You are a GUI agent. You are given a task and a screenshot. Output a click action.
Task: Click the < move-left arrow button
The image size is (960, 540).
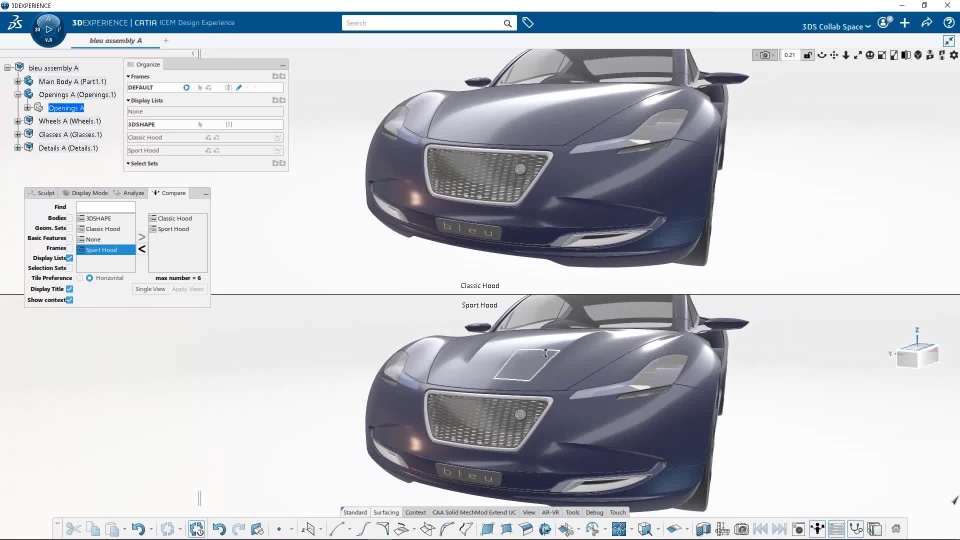click(x=141, y=249)
